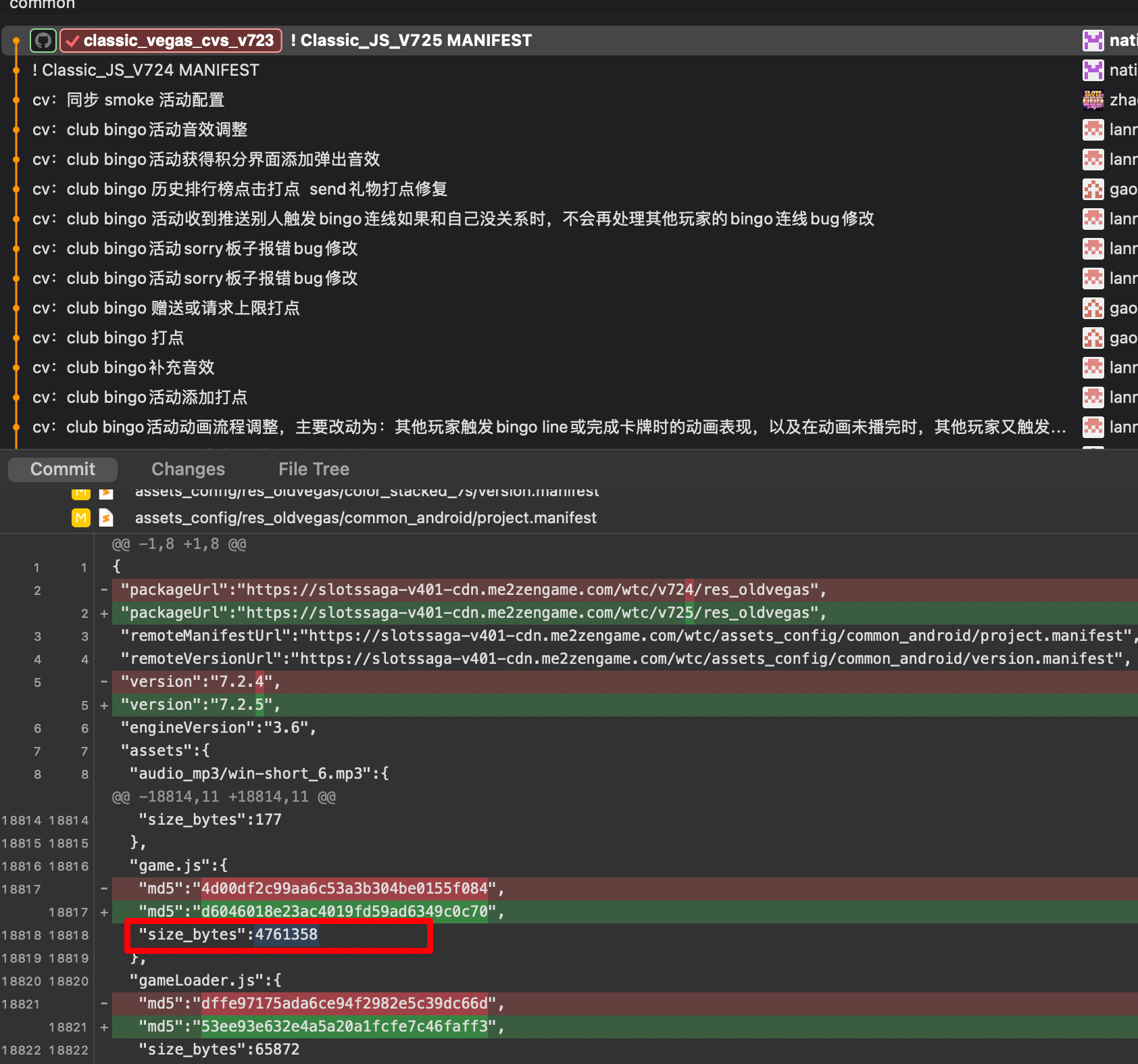Click the minus marker on version 7.2.4 line

pos(104,682)
